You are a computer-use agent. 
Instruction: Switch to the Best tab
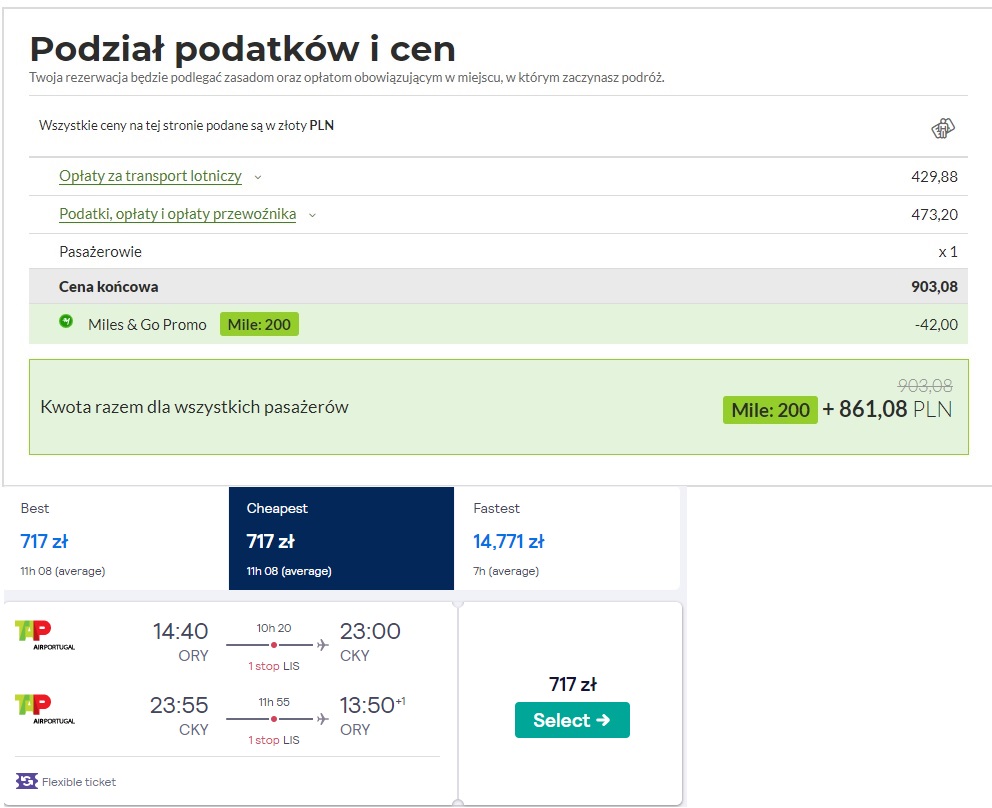(x=116, y=538)
